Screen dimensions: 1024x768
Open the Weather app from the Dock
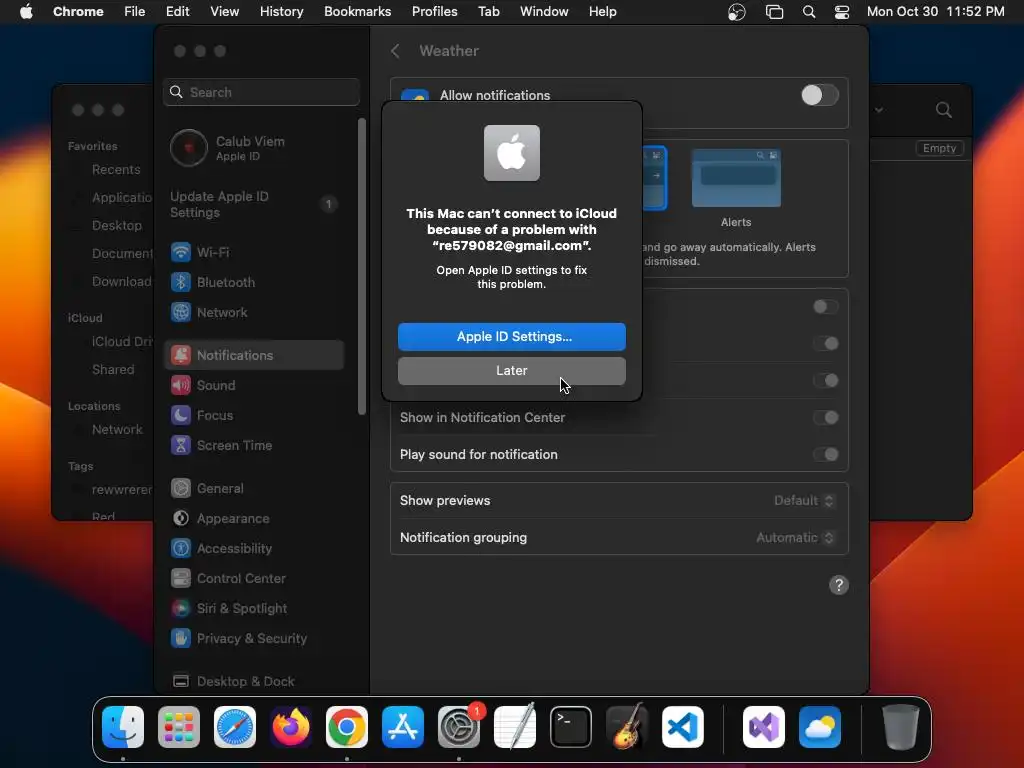(820, 727)
